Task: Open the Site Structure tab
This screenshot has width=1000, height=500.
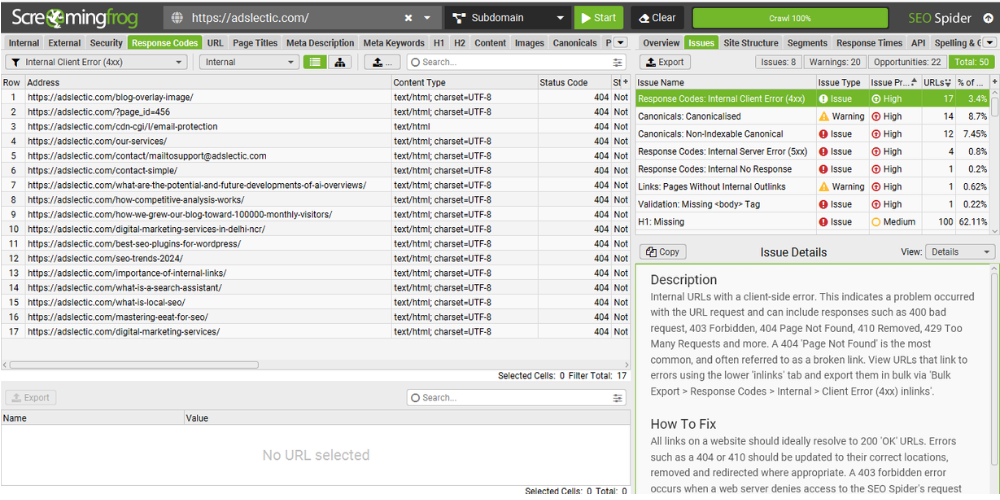Action: 751,43
